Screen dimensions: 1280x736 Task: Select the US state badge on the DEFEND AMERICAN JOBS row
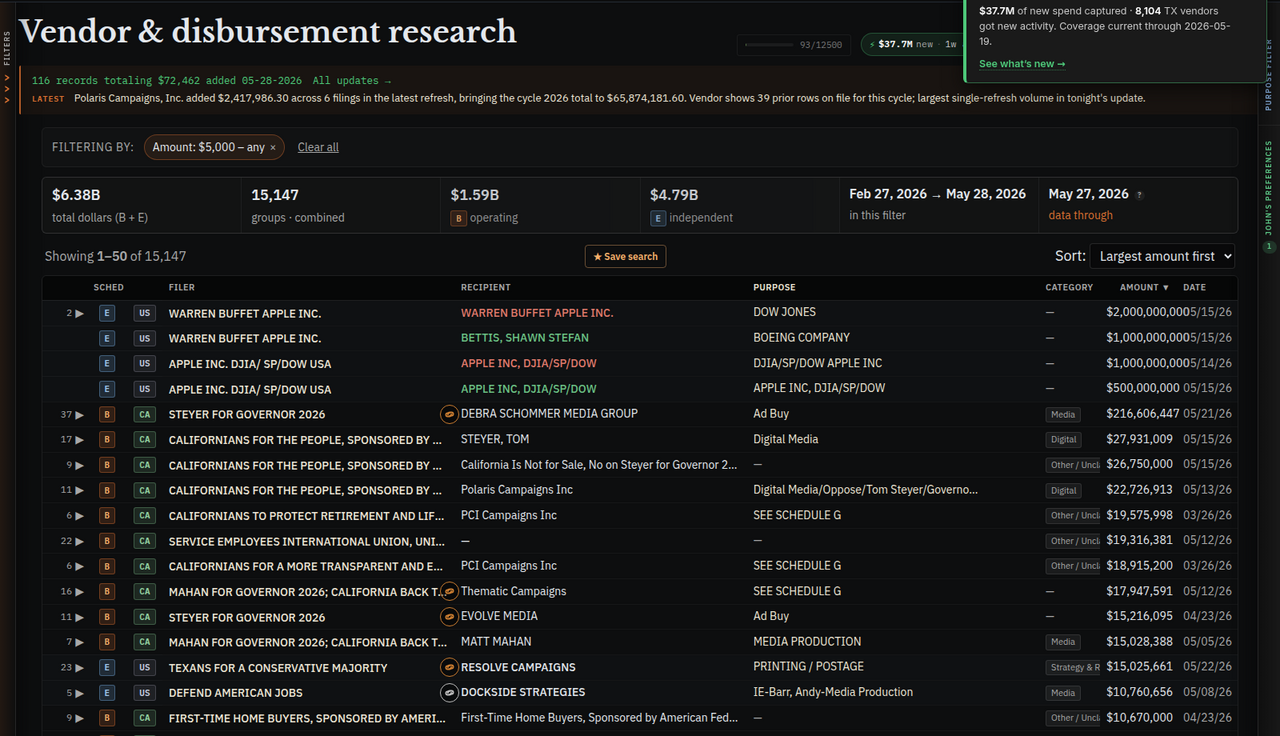tap(145, 693)
